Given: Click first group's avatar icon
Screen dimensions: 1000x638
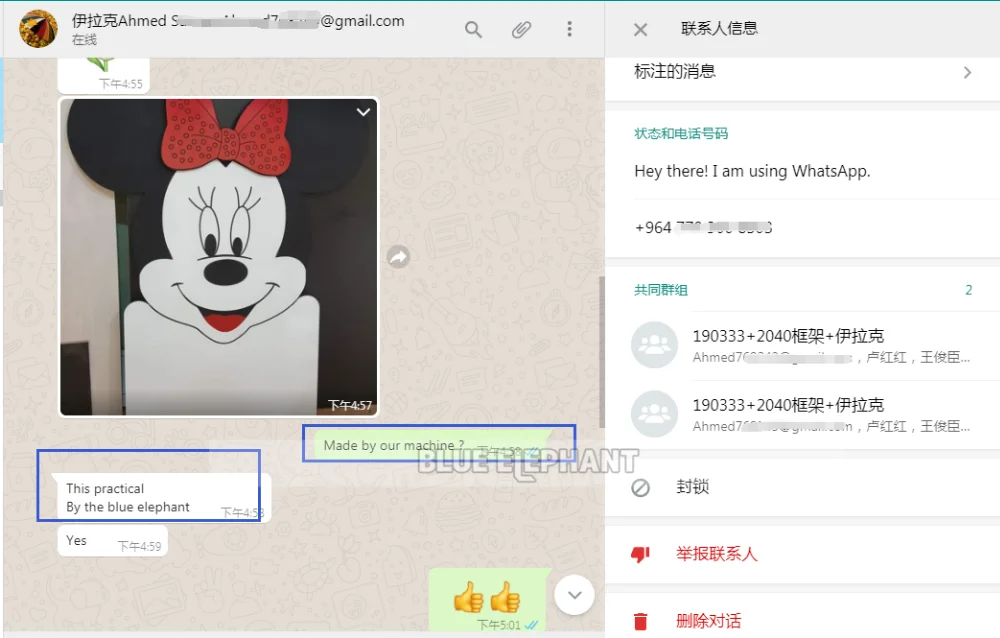Looking at the screenshot, I should 654,345.
